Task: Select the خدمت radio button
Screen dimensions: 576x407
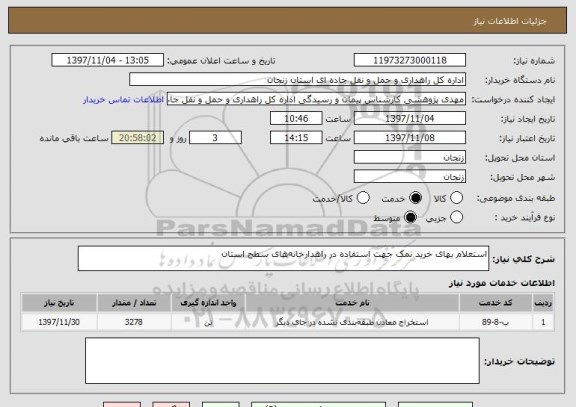Action: click(415, 198)
